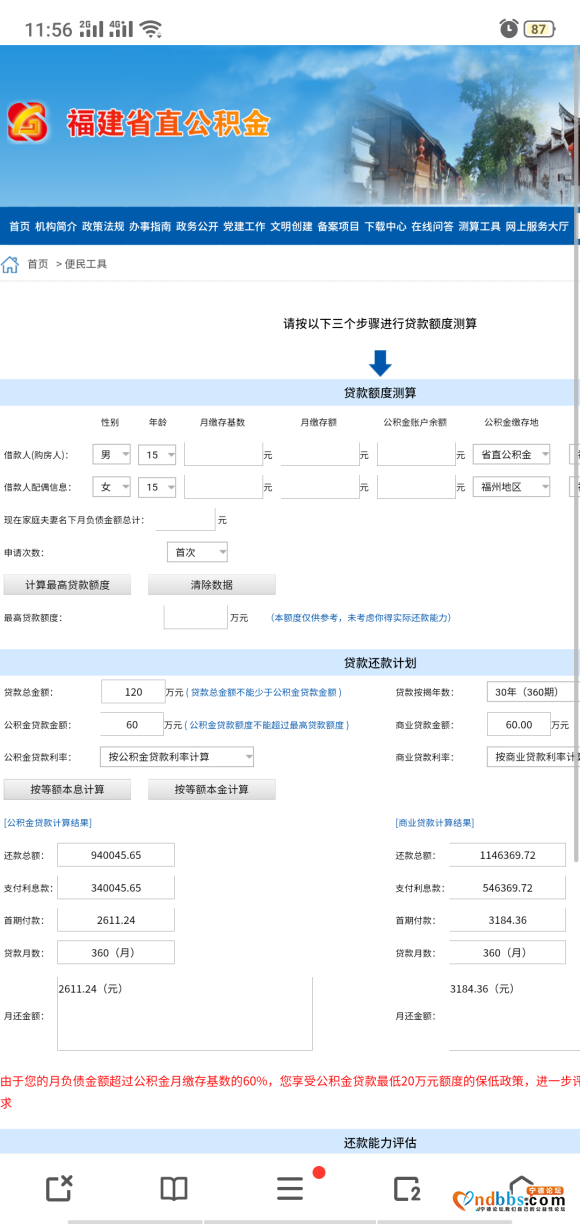Tap [商业贷款计算结果] label
Screen dimensions: 580x1224
click(x=435, y=823)
